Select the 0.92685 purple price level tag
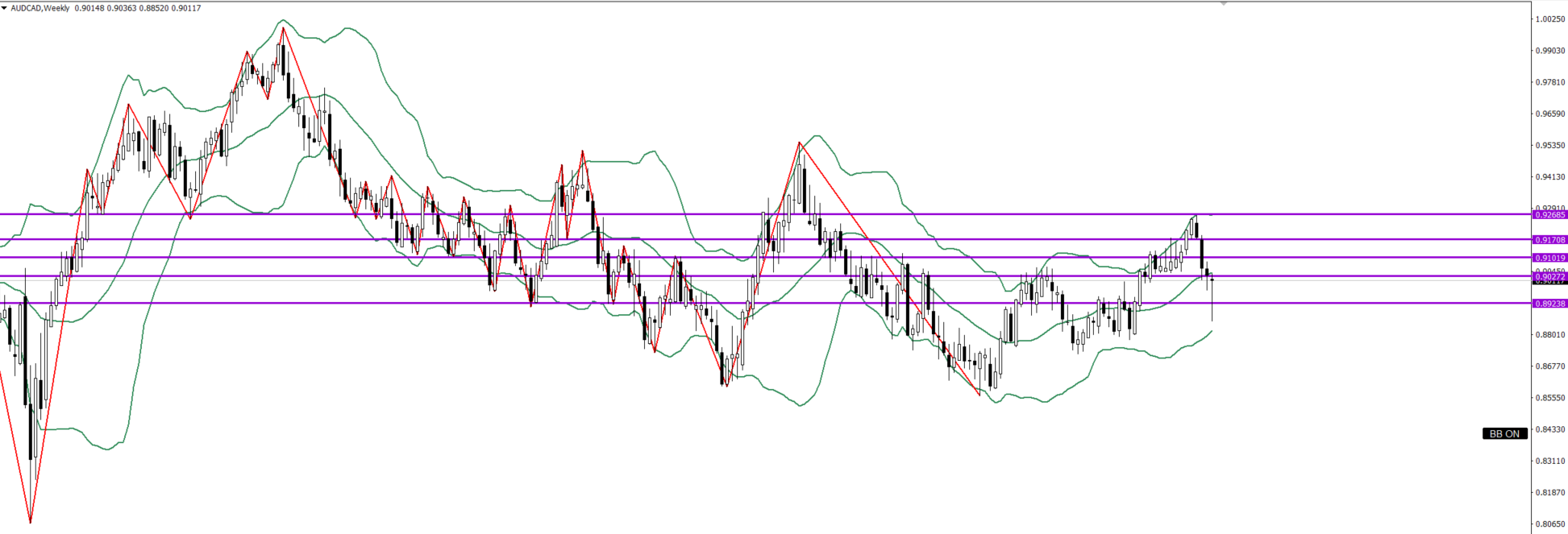Viewport: 1568px width, 534px height. coord(1550,214)
